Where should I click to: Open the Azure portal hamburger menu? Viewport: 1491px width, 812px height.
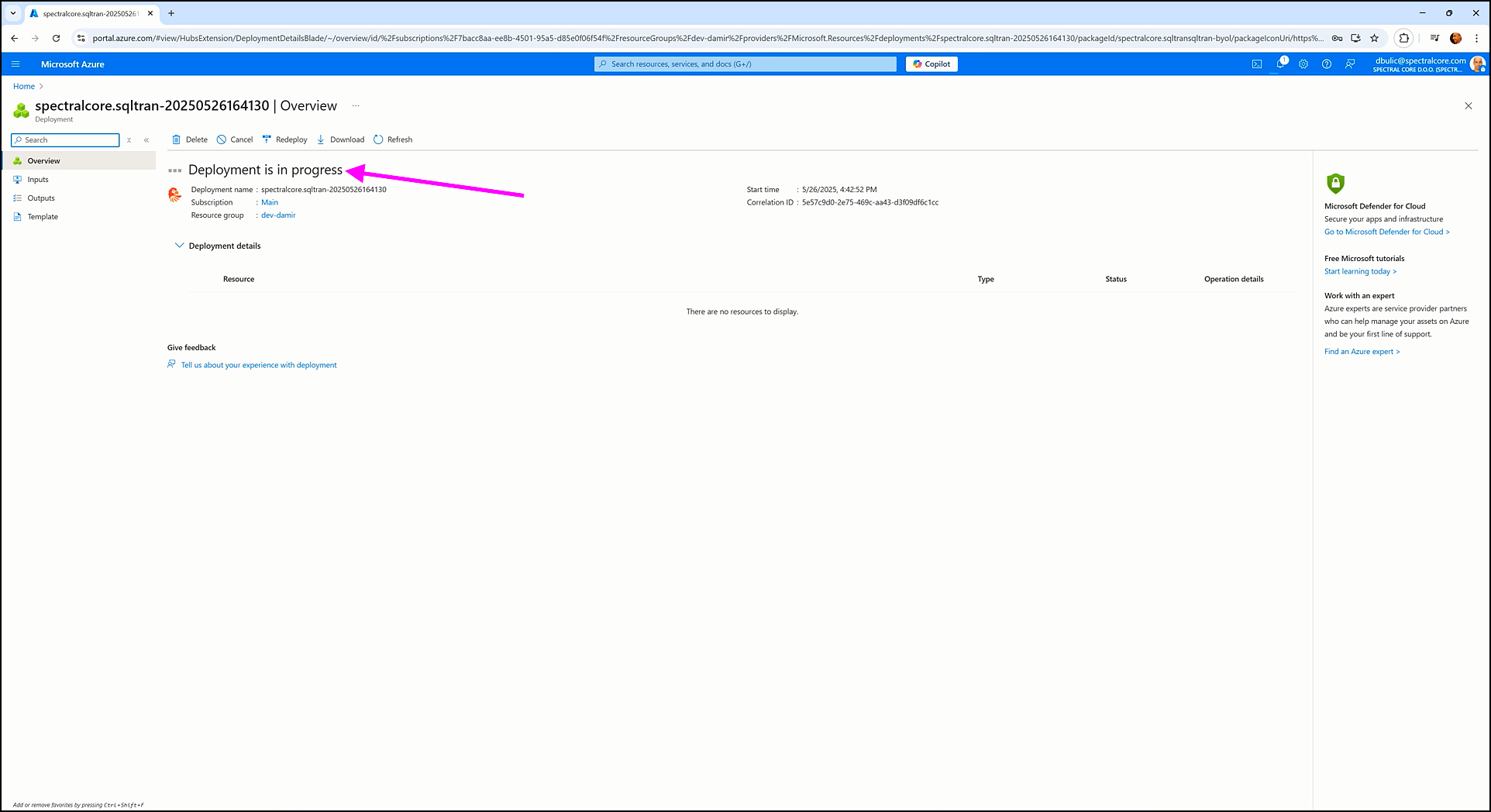(x=15, y=64)
